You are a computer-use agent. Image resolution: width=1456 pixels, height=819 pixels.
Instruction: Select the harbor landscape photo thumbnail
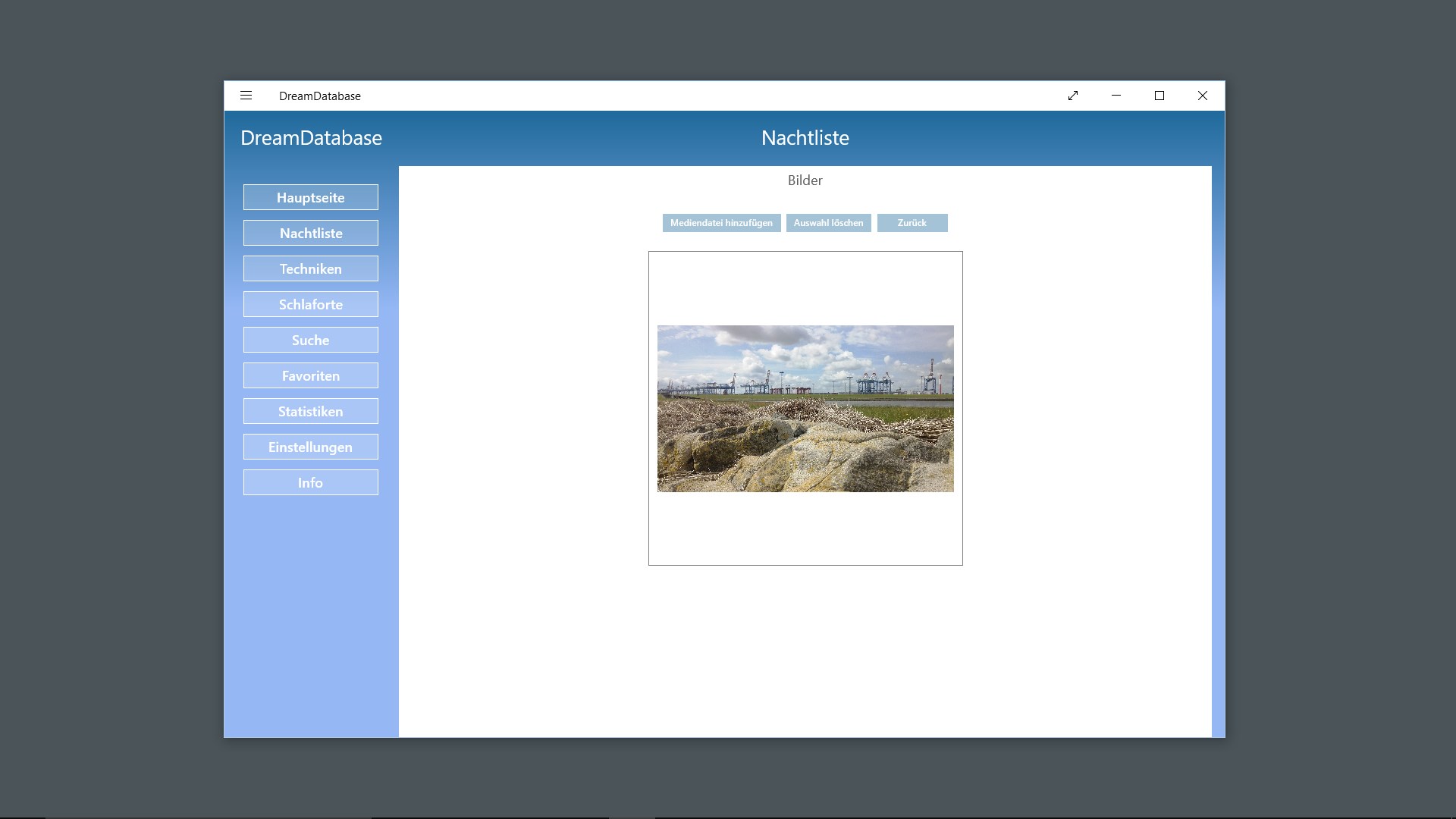(x=805, y=409)
